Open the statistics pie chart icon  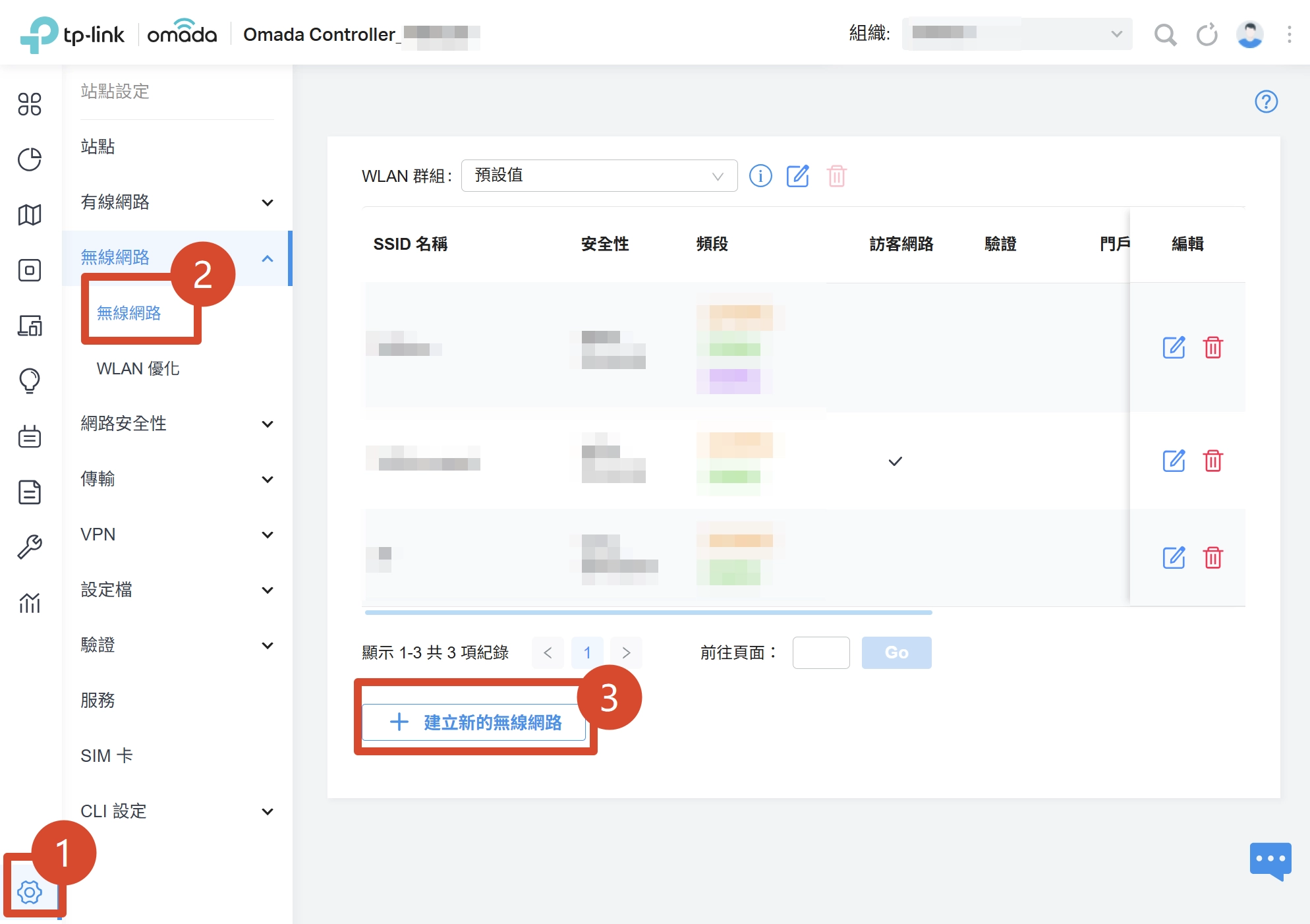click(30, 159)
